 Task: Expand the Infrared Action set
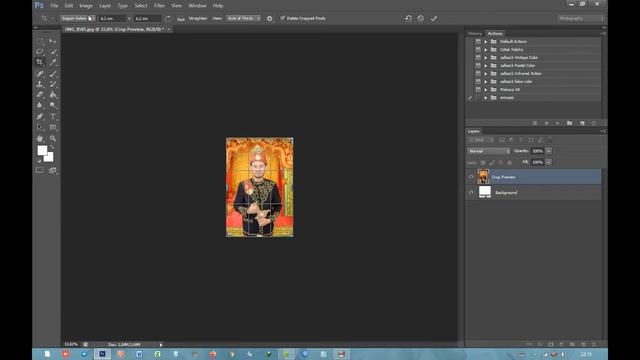(x=486, y=73)
